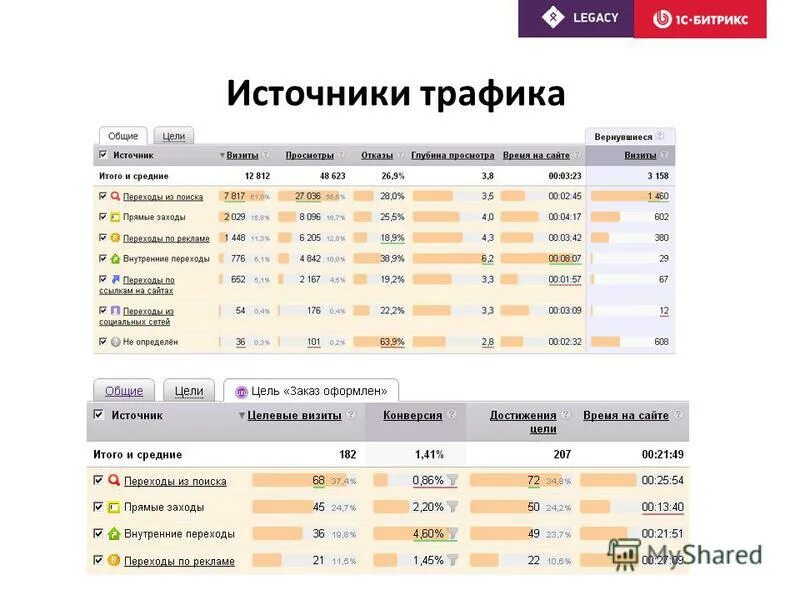Click the social networks source icon
This screenshot has width=800, height=600.
(115, 310)
